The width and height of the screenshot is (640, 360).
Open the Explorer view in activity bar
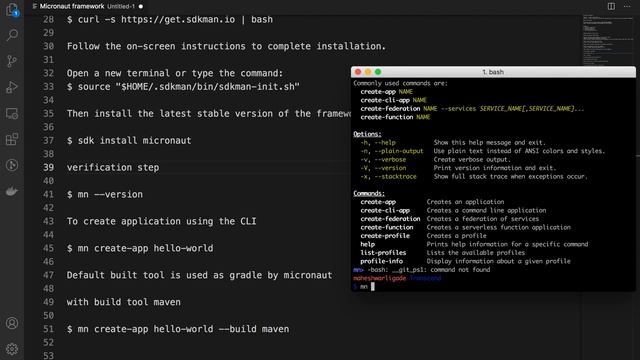coord(12,9)
